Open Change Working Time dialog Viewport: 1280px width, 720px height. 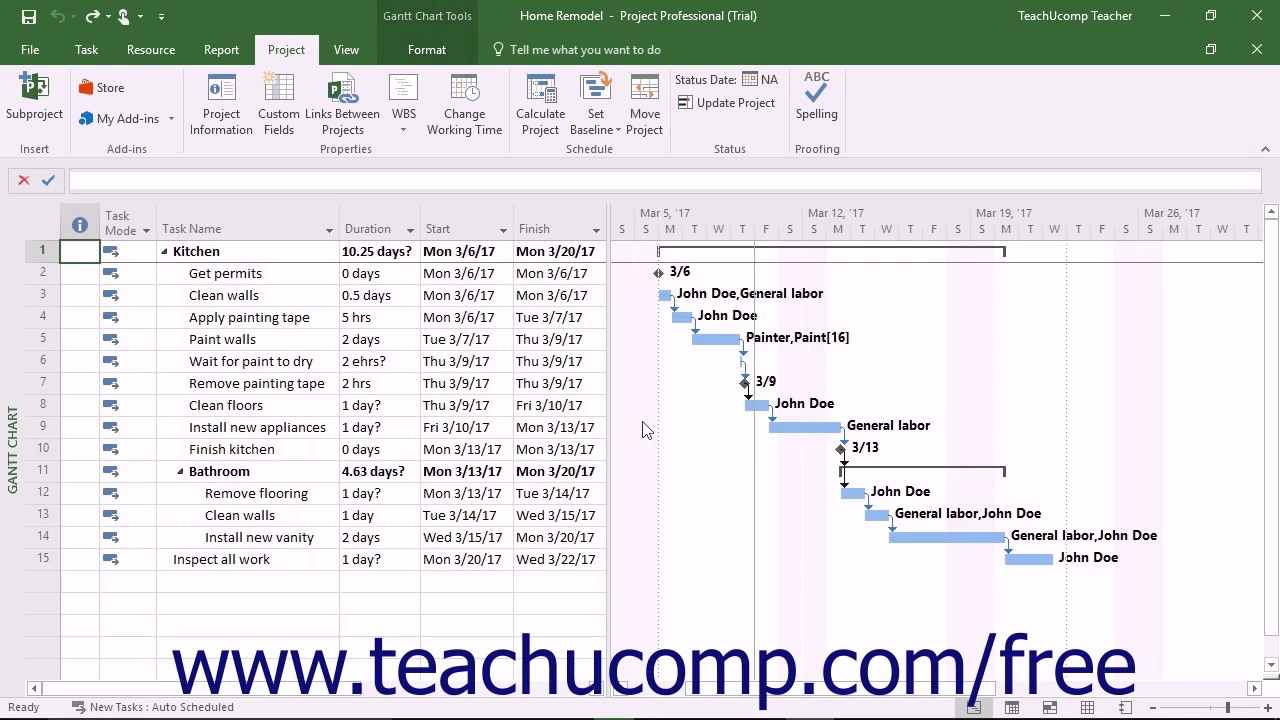pos(464,105)
